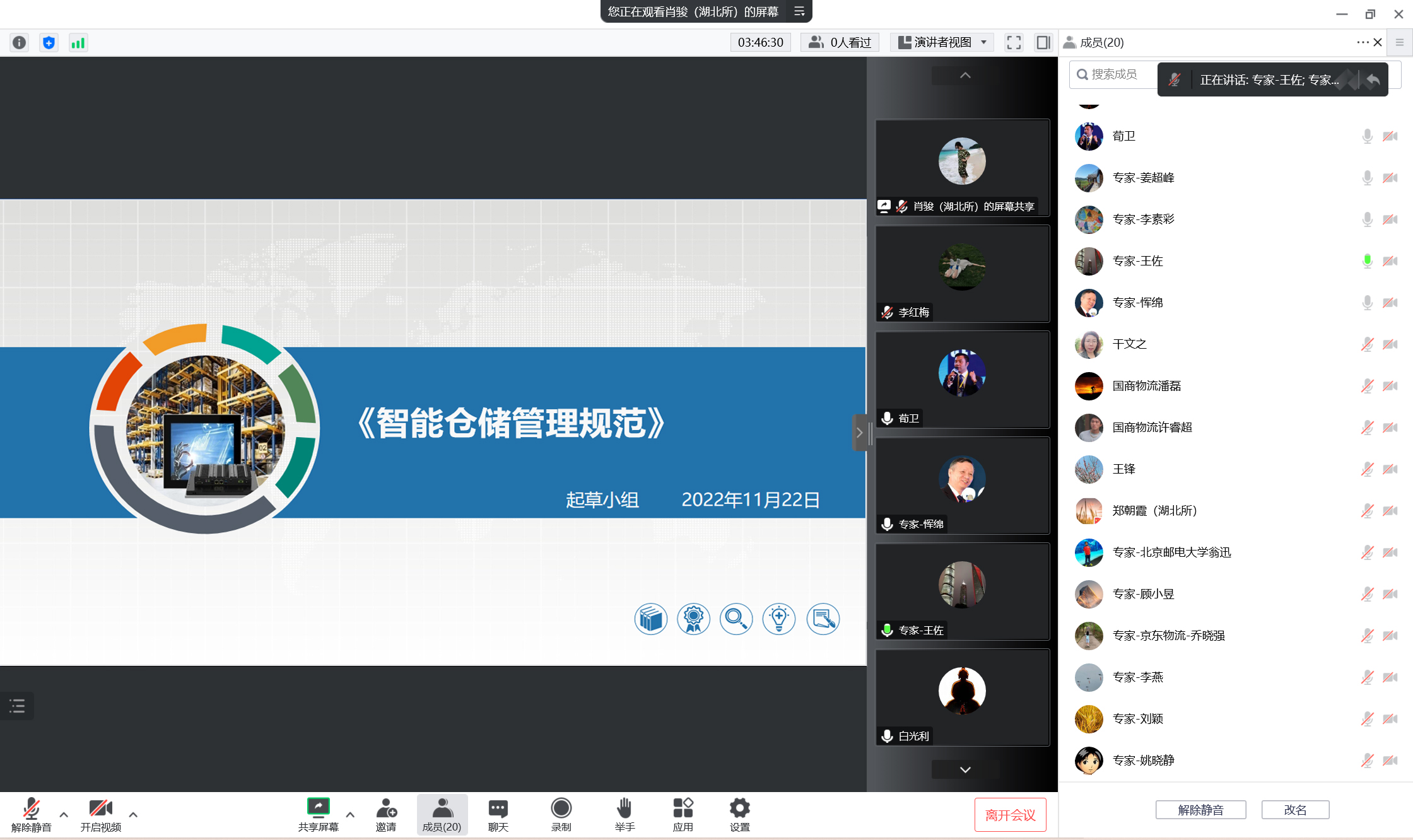
Task: Click the blue security shield icon
Action: (49, 42)
